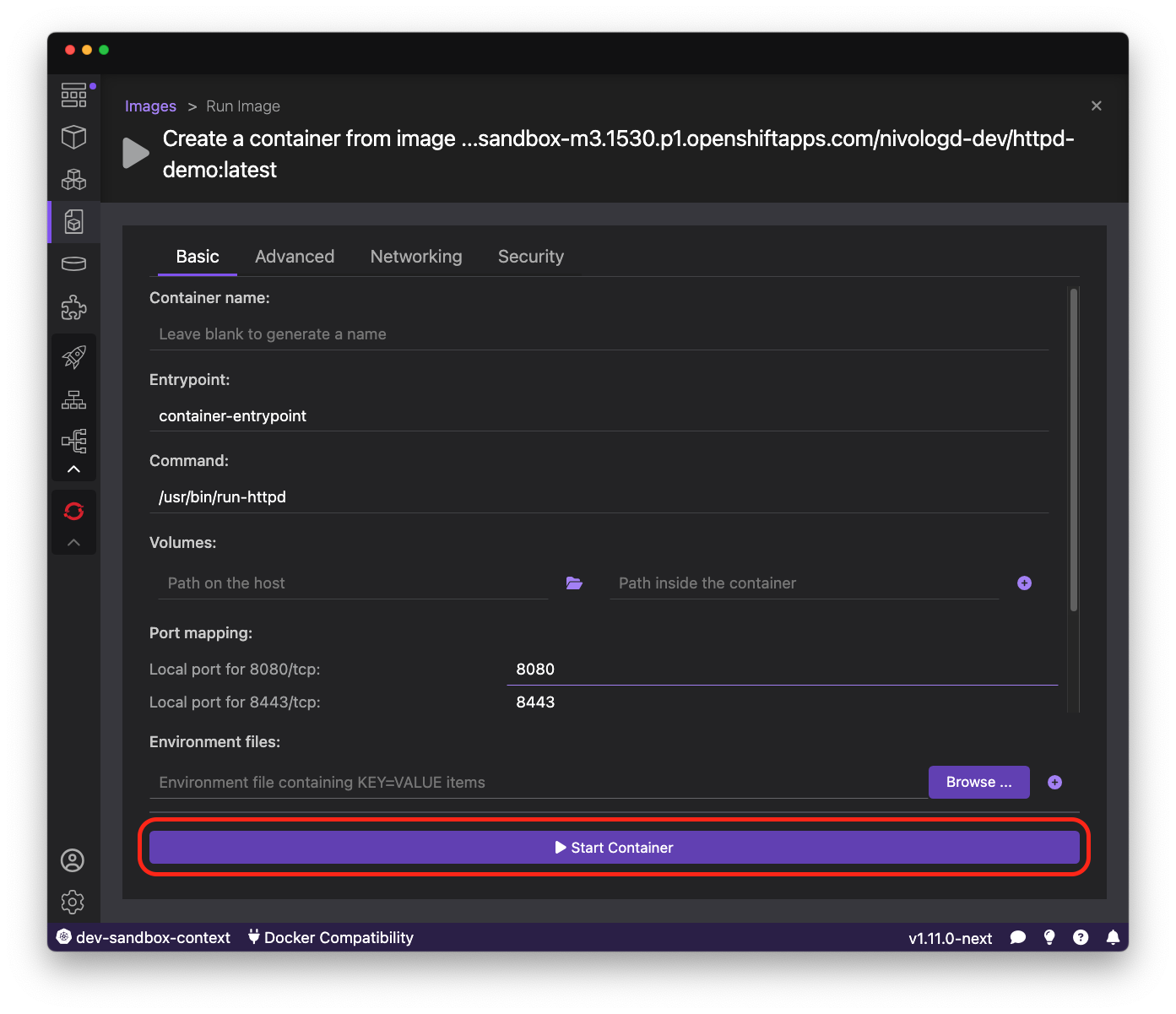Open the Settings gear icon
The height and width of the screenshot is (1014, 1176).
tap(73, 902)
